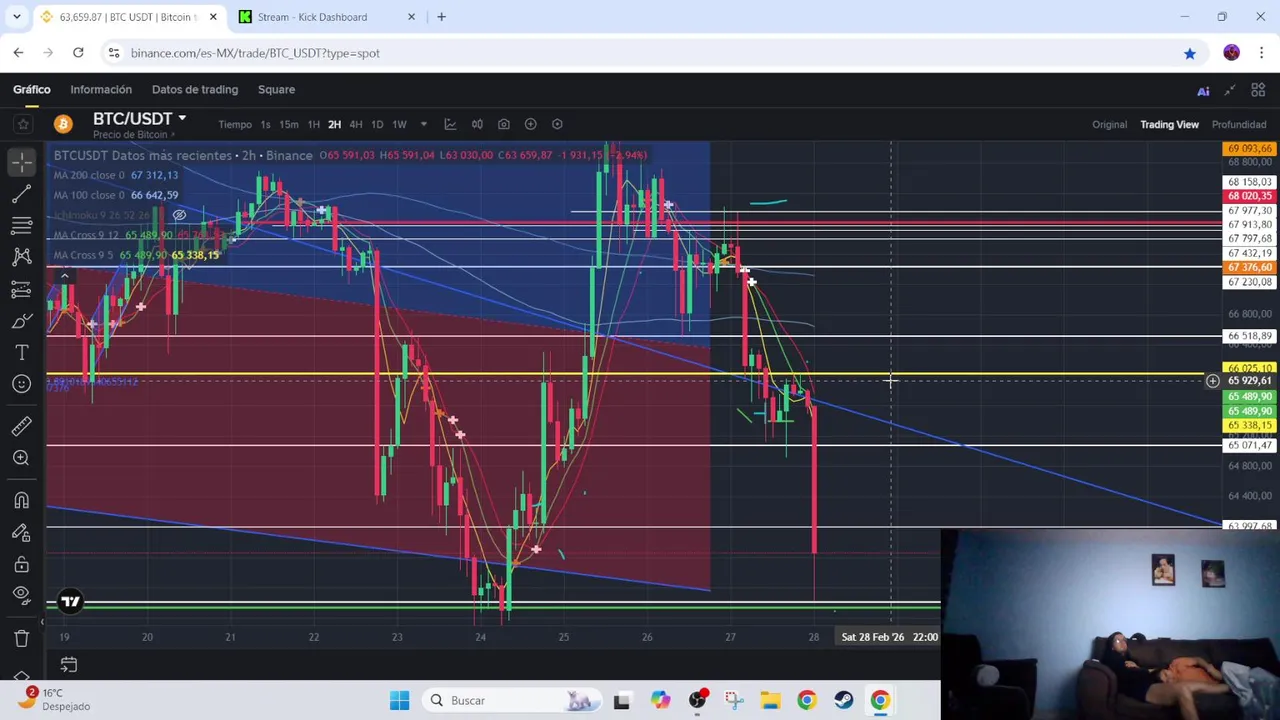Viewport: 1280px width, 720px height.
Task: Open the Información tab
Action: pyautogui.click(x=101, y=90)
